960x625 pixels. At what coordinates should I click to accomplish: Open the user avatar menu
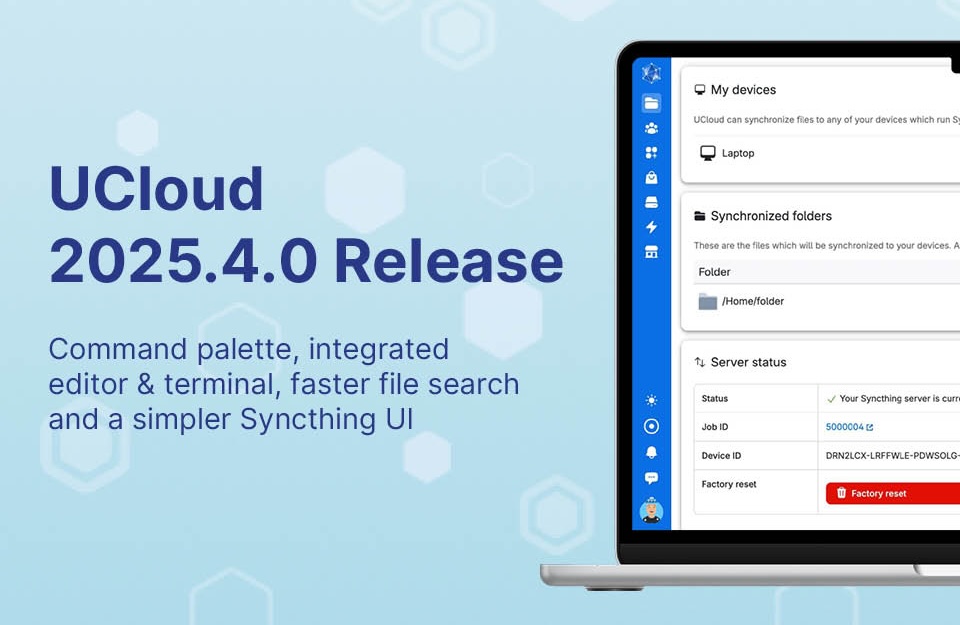pos(651,510)
